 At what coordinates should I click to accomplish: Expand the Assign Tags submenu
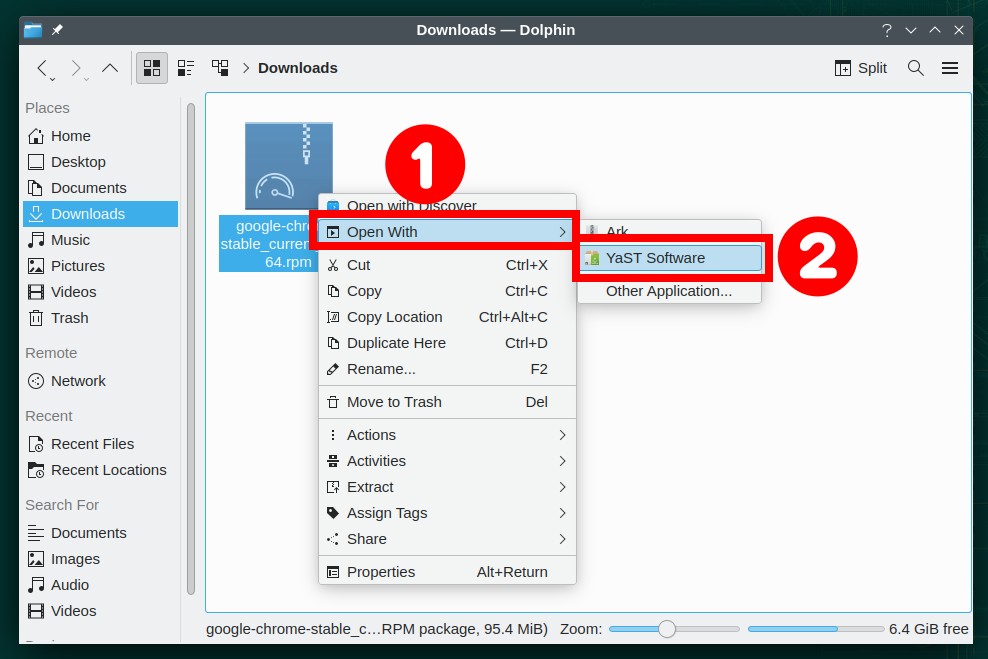point(447,513)
